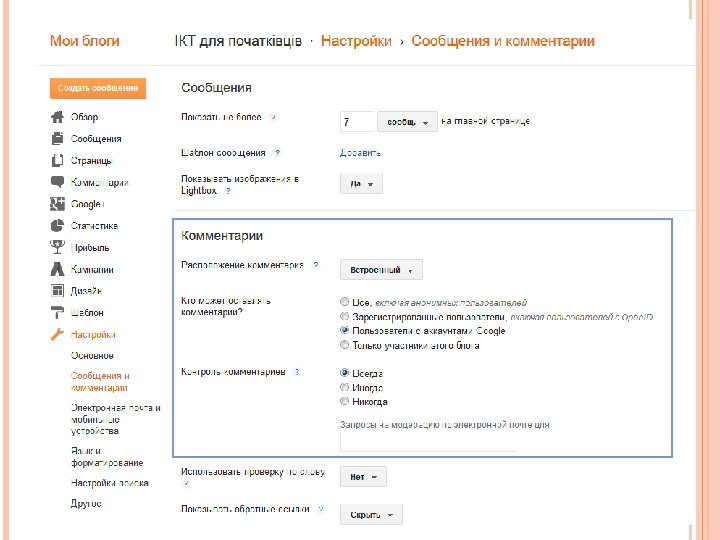Click the orange 'Создать сообщение' button
Screen dimensions: 720x540
(98, 88)
